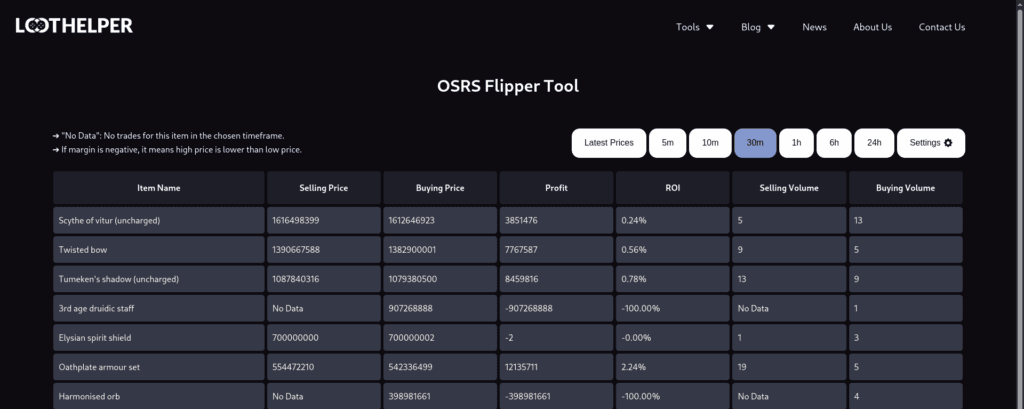Click the 3rd age druidic staff cell

159,308
